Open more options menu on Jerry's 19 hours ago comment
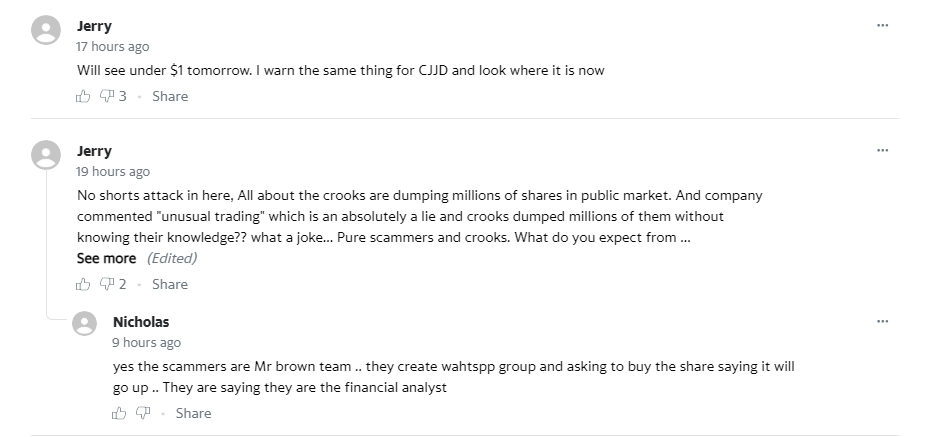This screenshot has width=927, height=437. (x=883, y=150)
